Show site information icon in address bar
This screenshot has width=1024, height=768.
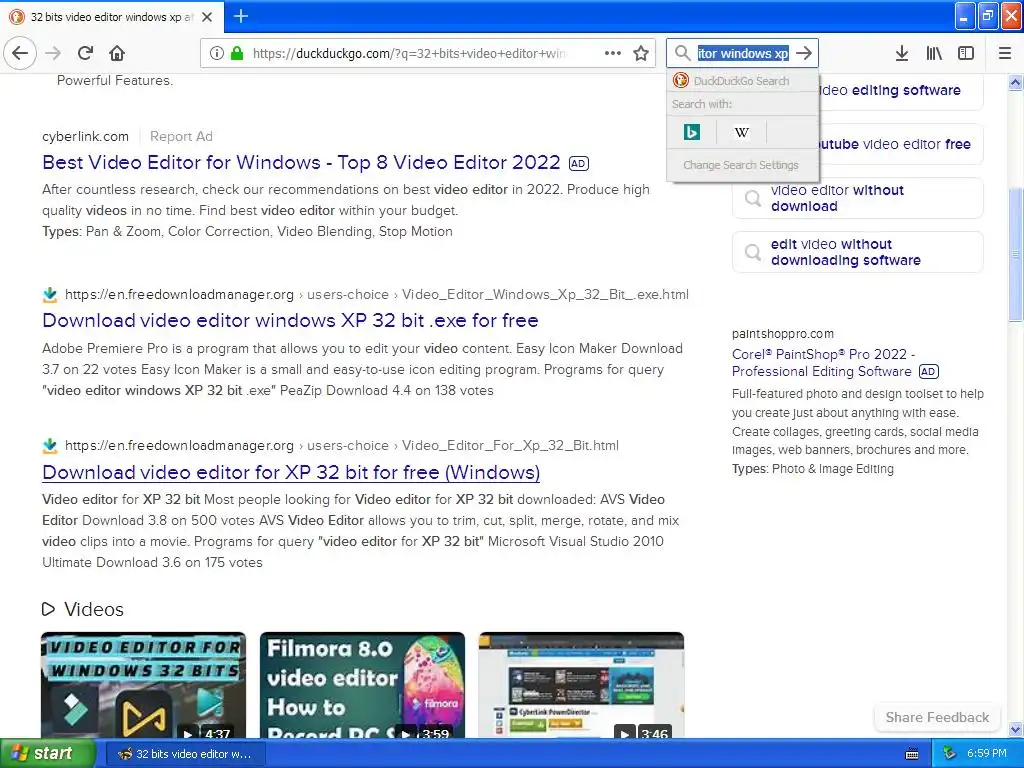tap(216, 53)
